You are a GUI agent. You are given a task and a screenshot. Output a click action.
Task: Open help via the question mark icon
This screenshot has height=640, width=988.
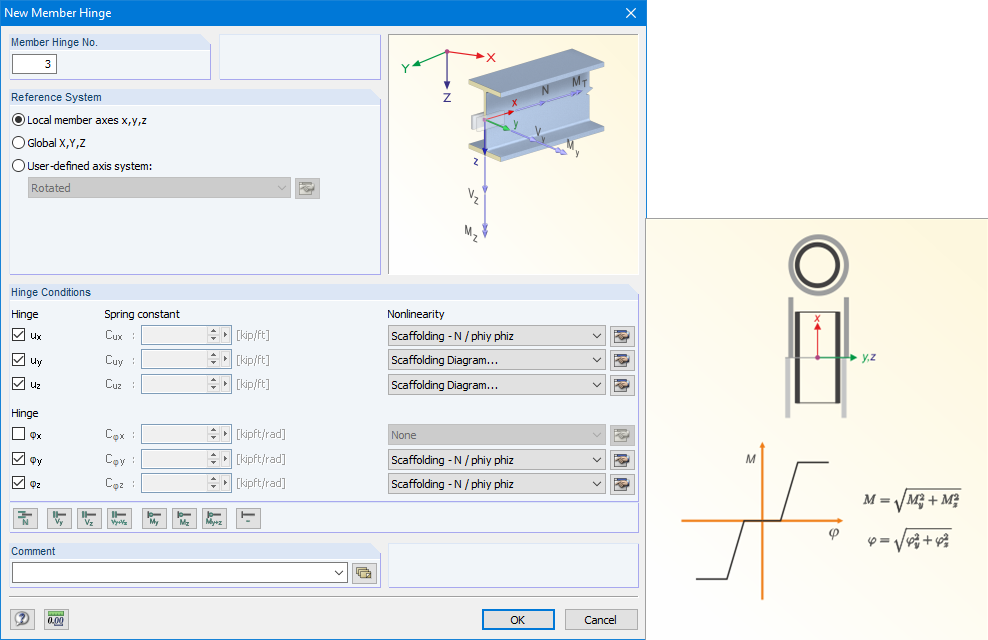[22, 618]
